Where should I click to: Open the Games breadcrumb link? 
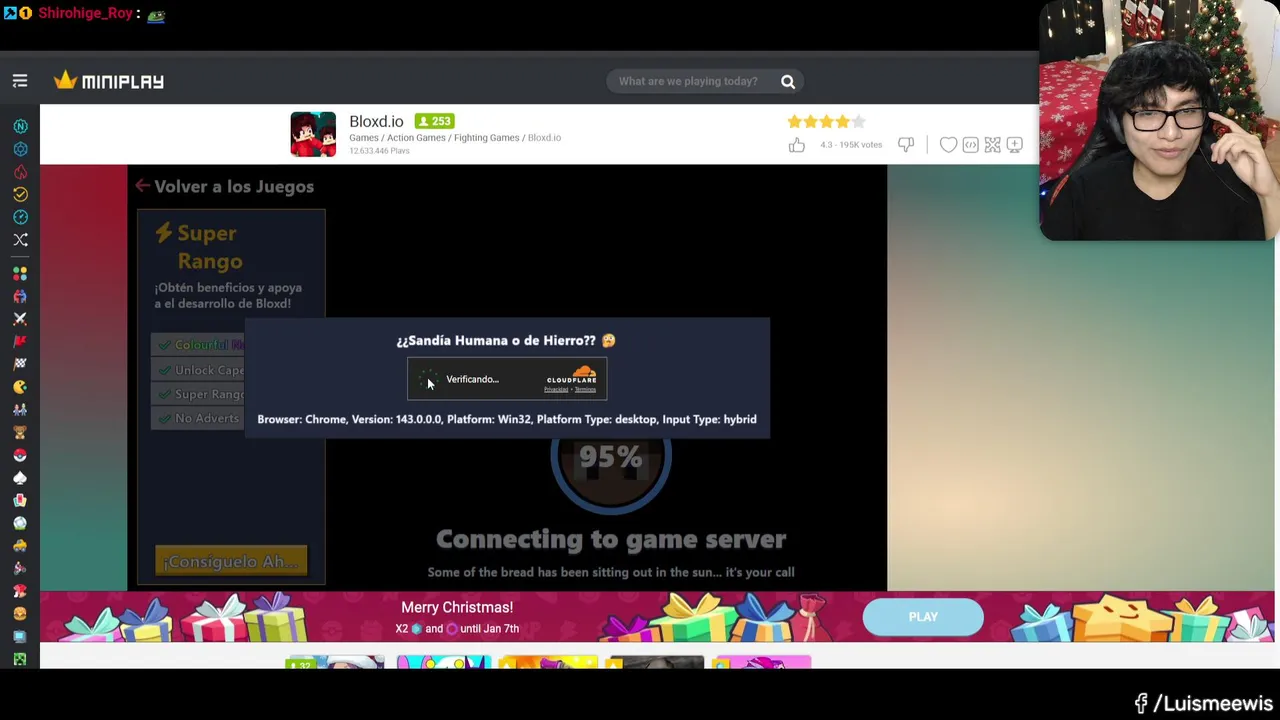364,138
